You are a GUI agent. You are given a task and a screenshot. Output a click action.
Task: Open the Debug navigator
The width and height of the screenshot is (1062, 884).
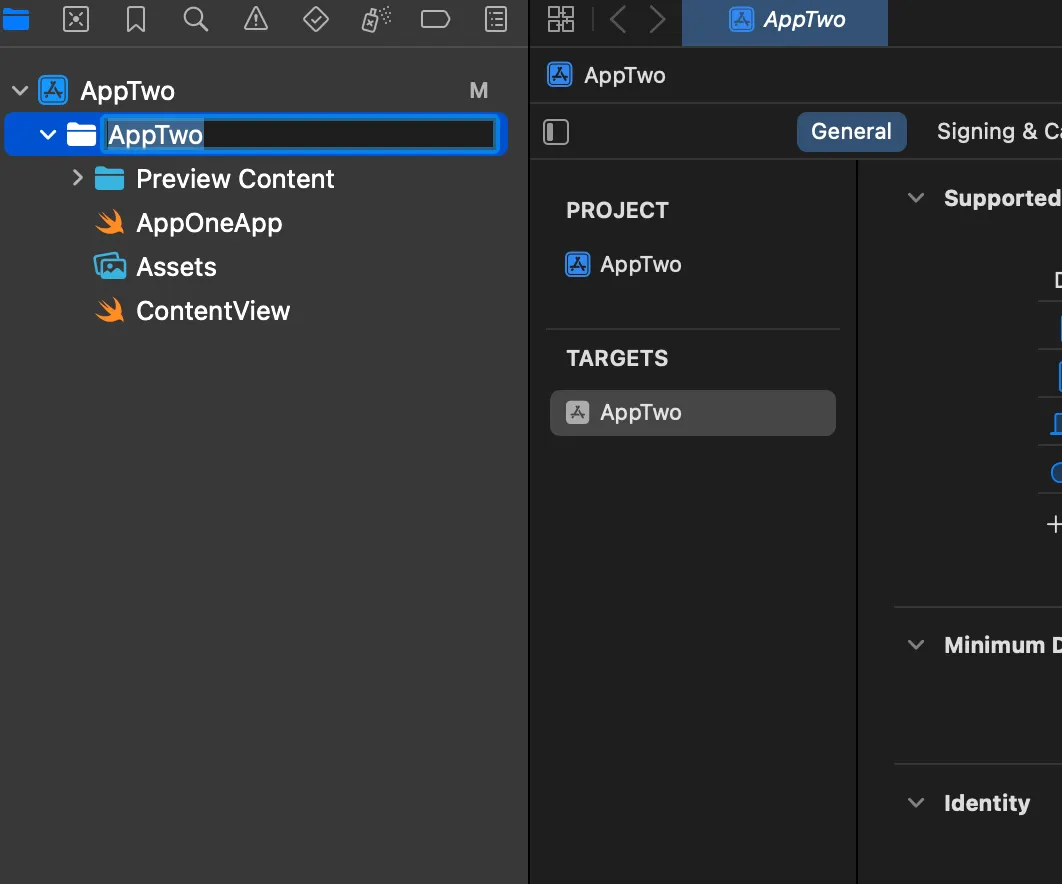tap(376, 18)
